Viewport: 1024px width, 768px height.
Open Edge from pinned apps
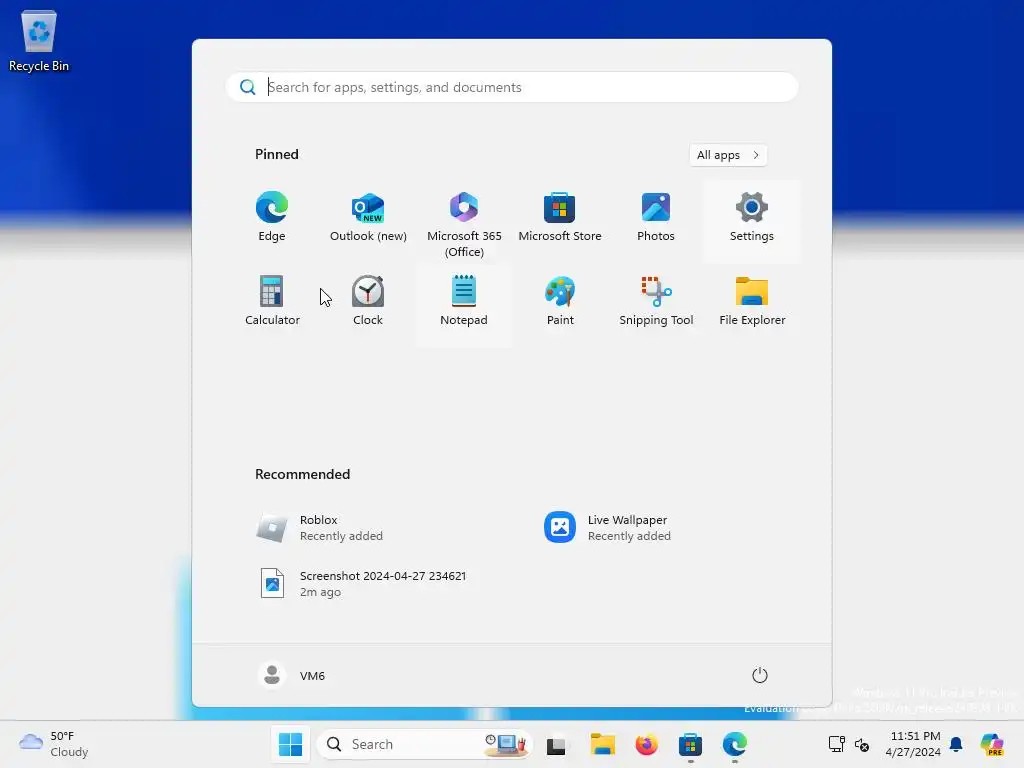click(272, 218)
